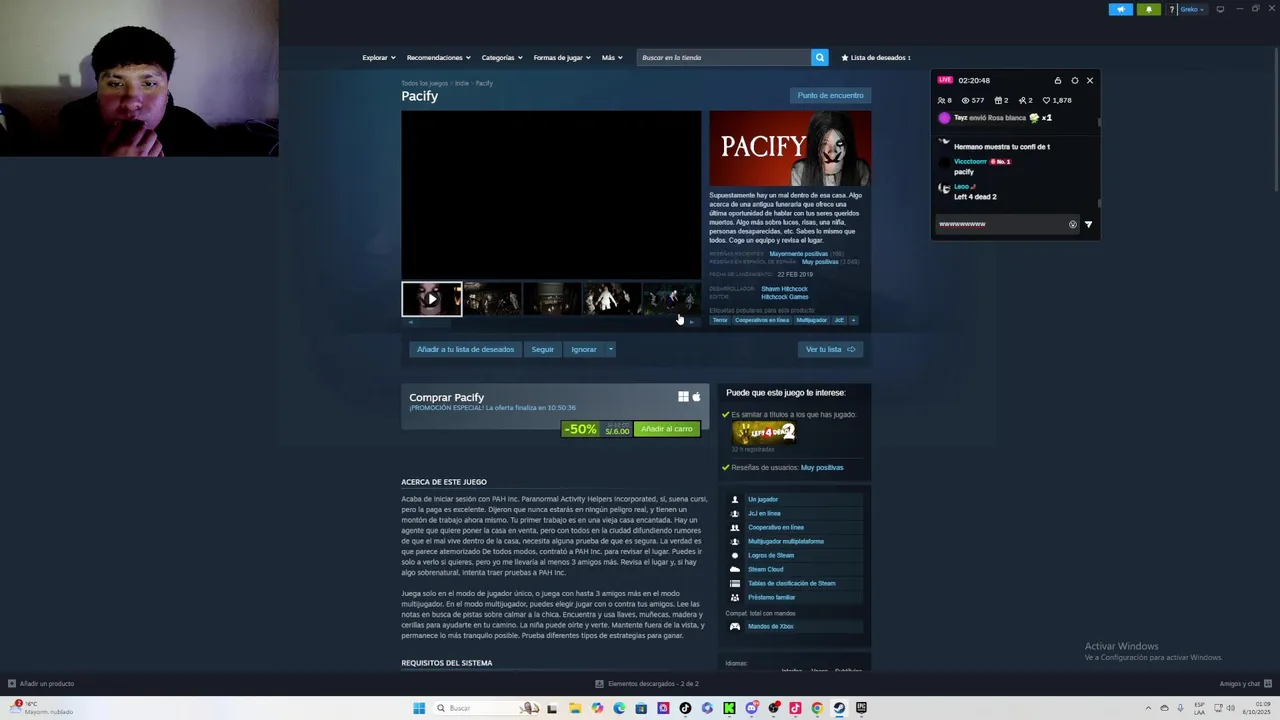This screenshot has height=720, width=1280.
Task: Click the Kick app taskbar icon
Action: 729,708
